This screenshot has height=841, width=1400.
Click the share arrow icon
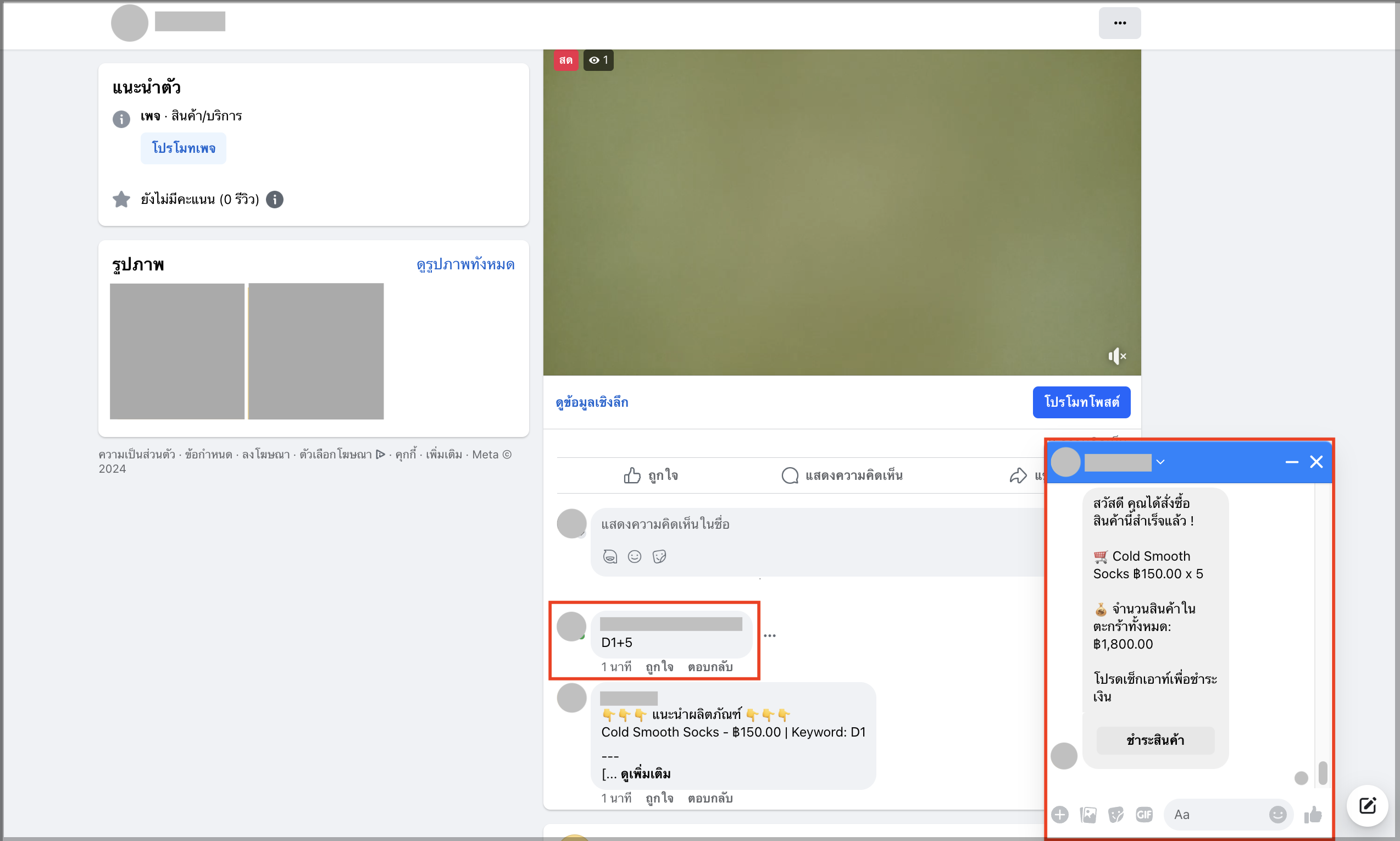(x=1018, y=475)
